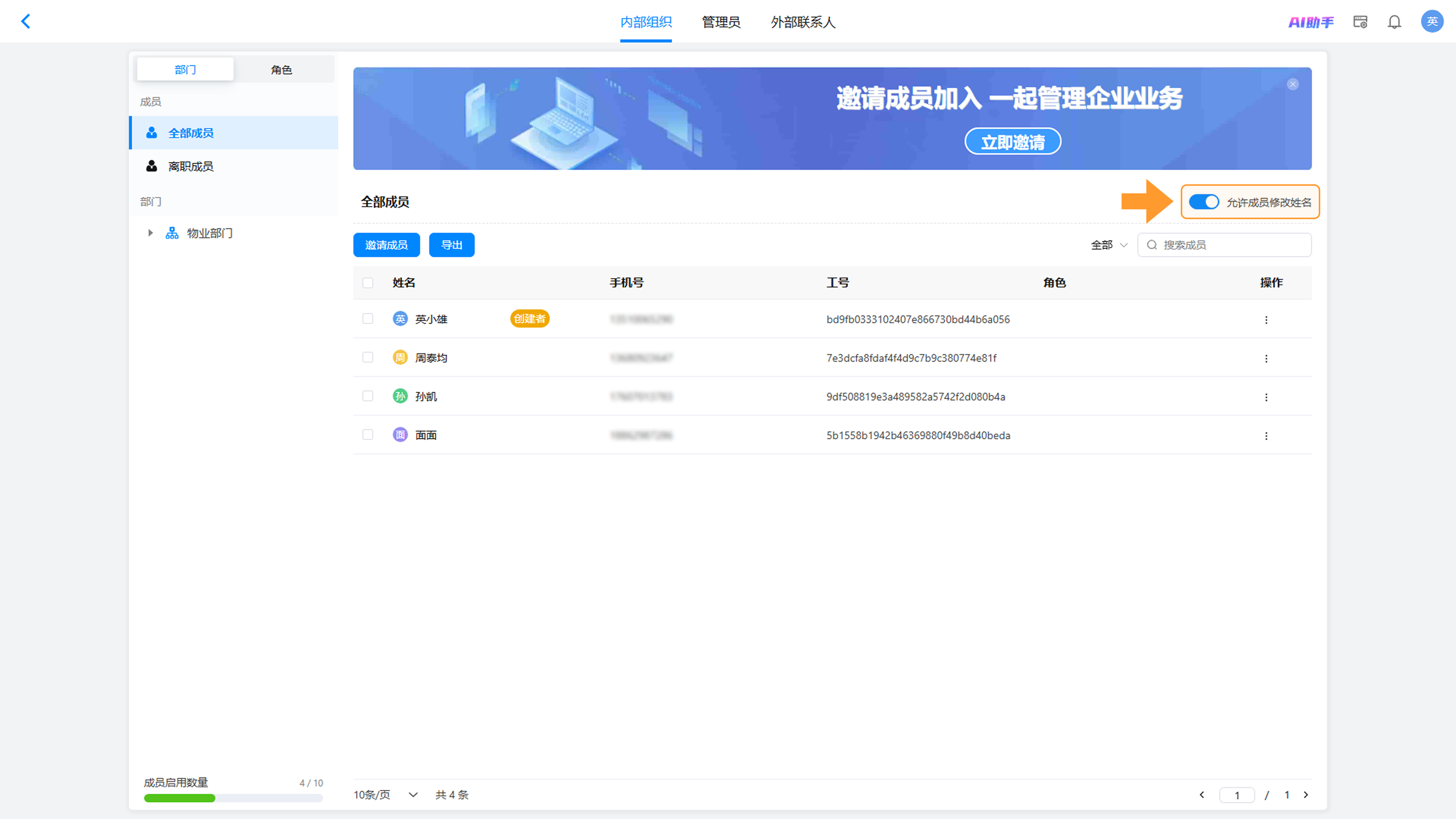Click 导出 button
This screenshot has height=819, width=1456.
(452, 245)
